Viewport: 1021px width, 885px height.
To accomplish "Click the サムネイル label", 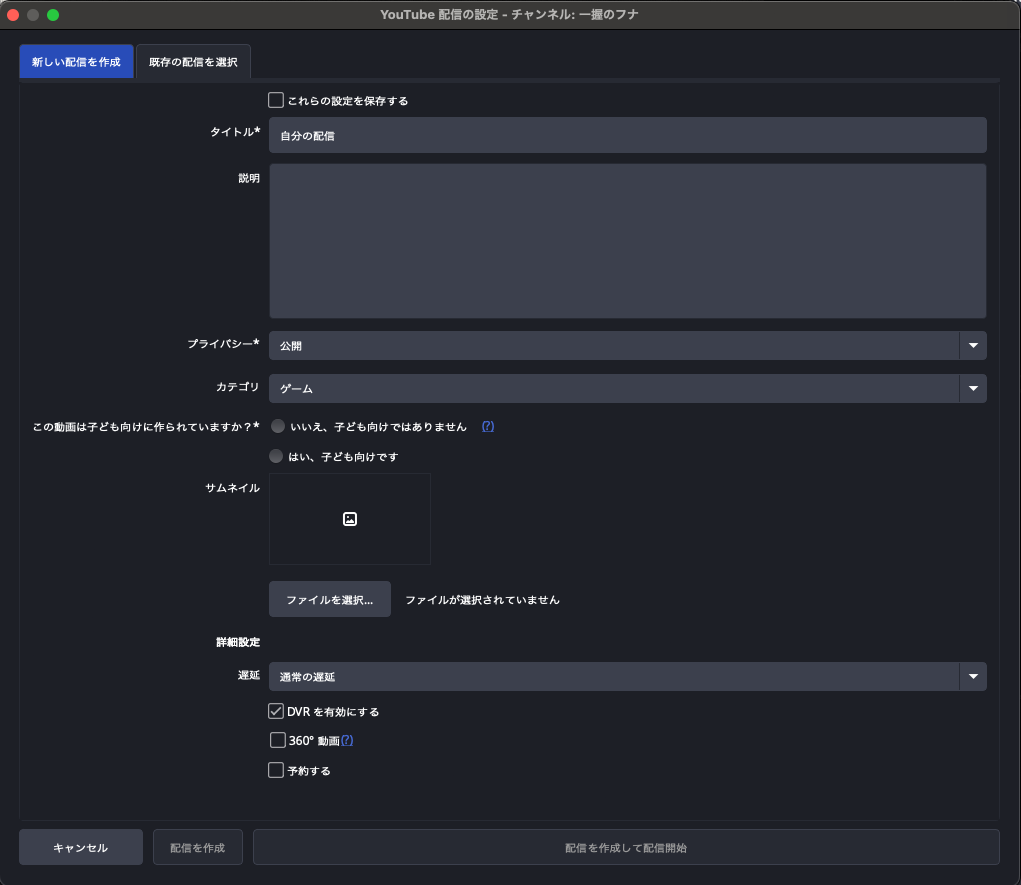I will (x=232, y=488).
